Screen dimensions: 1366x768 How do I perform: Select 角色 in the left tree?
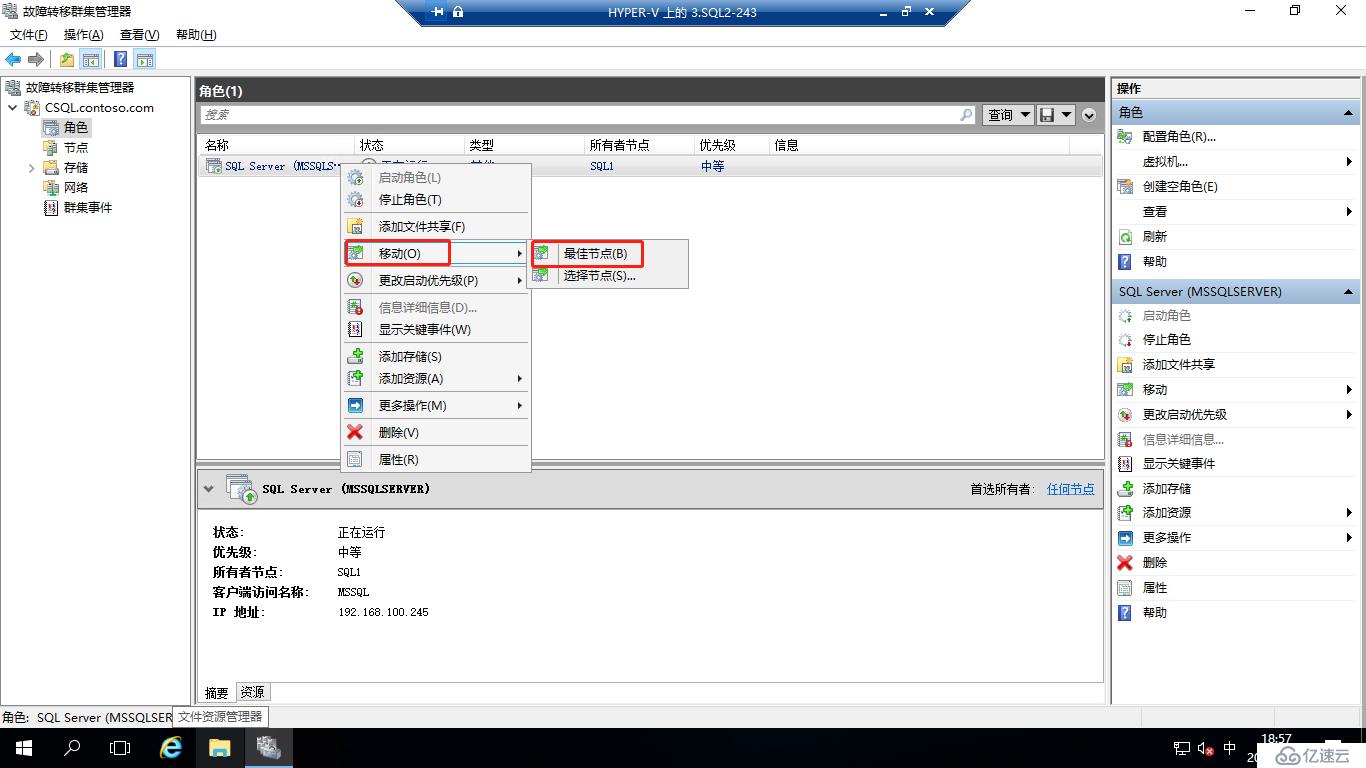point(76,128)
